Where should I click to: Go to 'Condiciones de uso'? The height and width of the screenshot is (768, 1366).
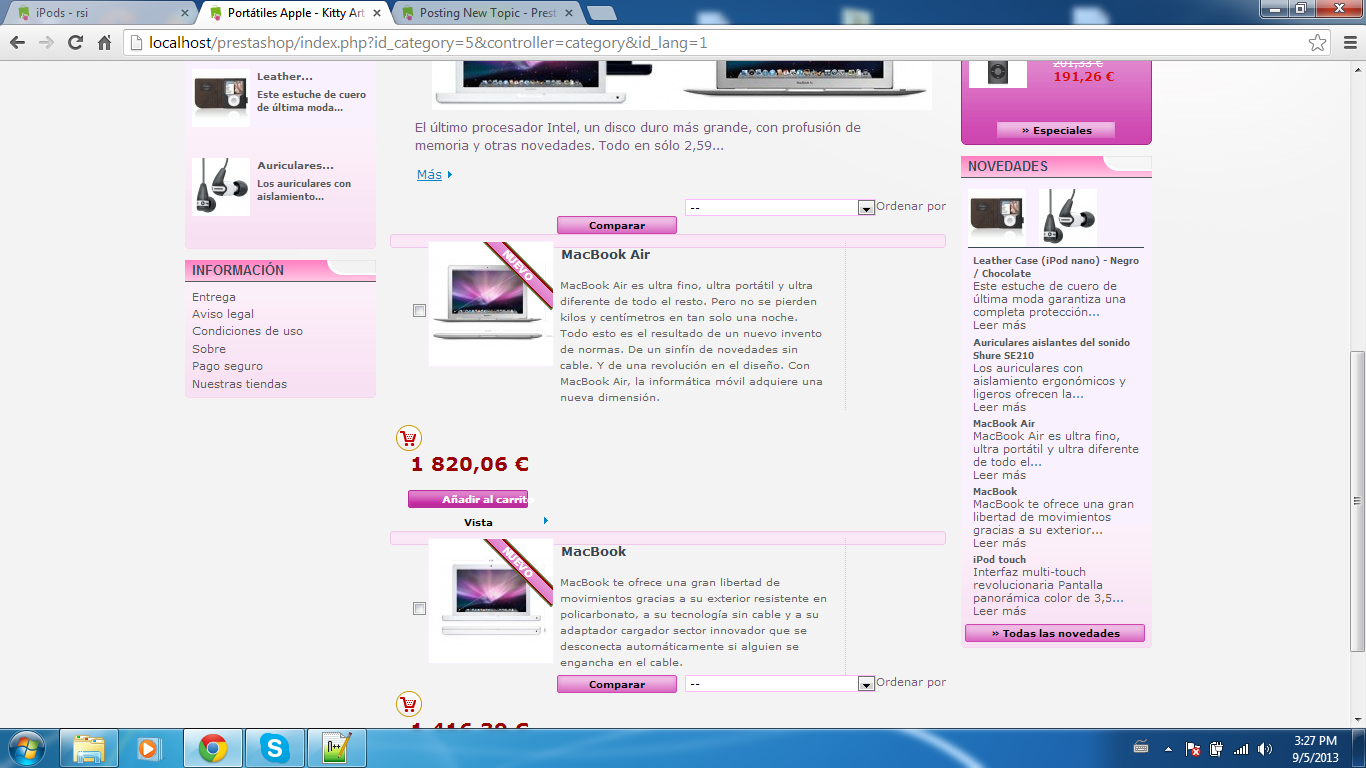tap(247, 331)
